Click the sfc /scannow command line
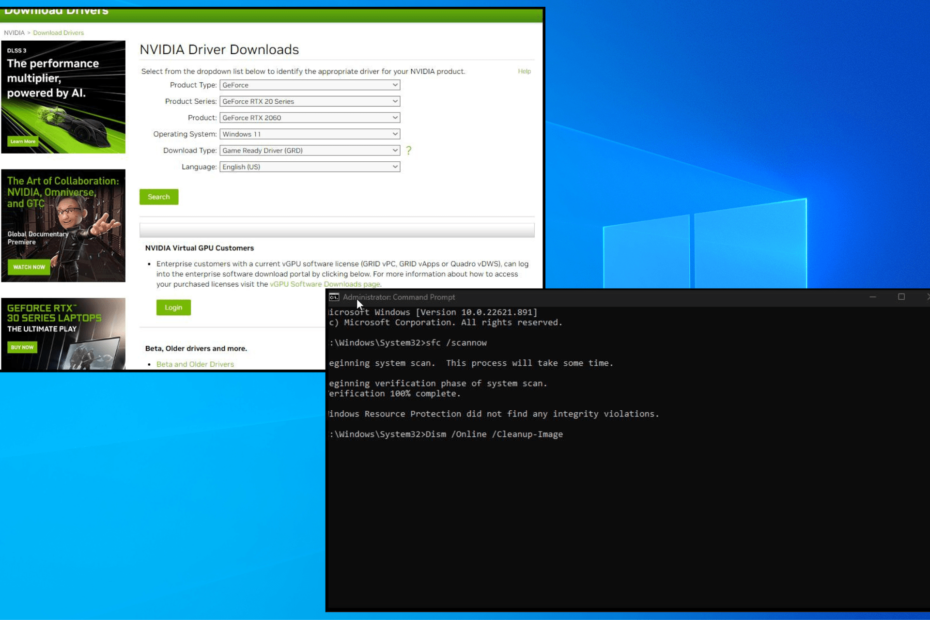Screen dimensions: 930x620 point(408,343)
